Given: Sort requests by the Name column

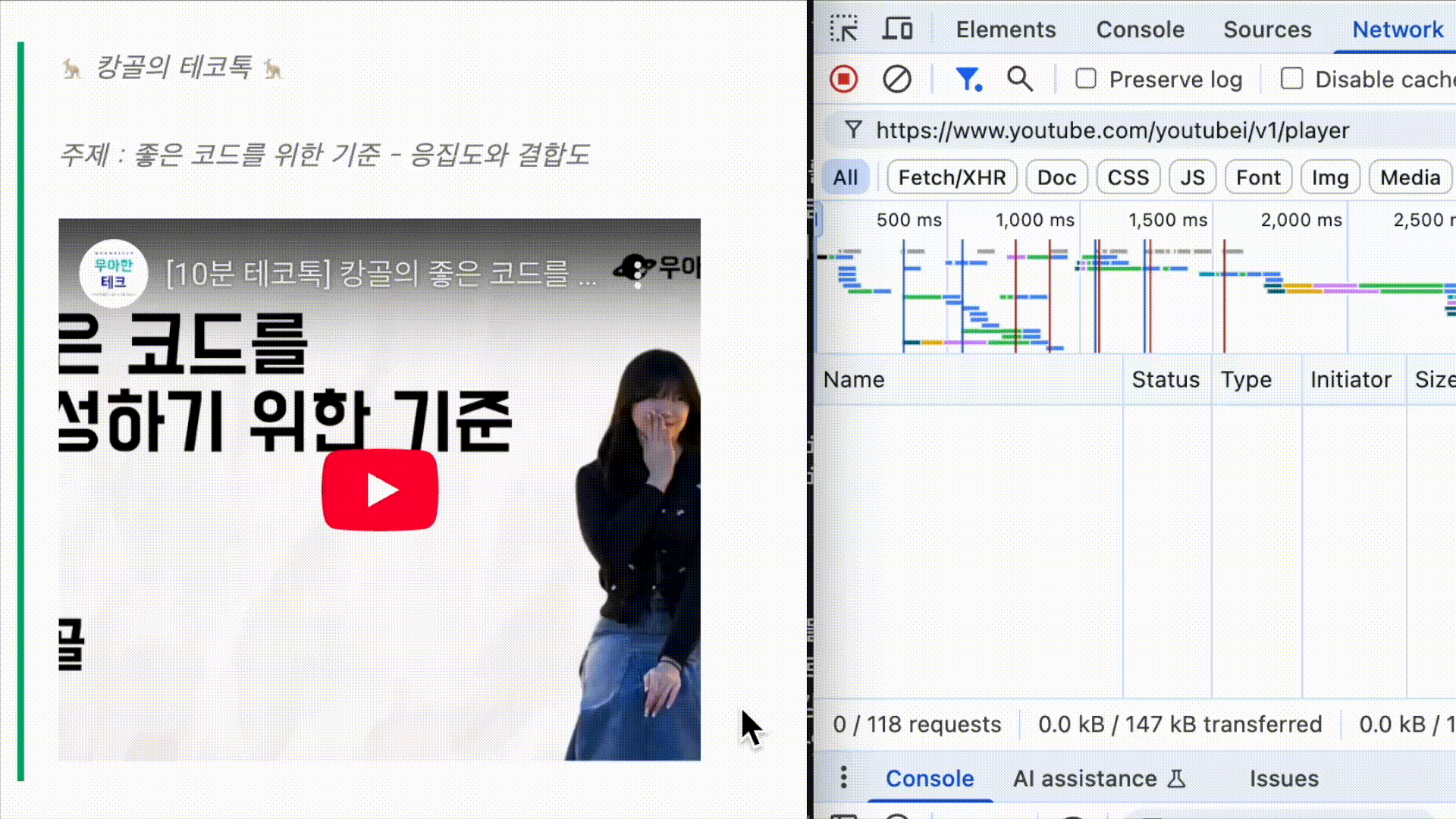Looking at the screenshot, I should pyautogui.click(x=855, y=379).
